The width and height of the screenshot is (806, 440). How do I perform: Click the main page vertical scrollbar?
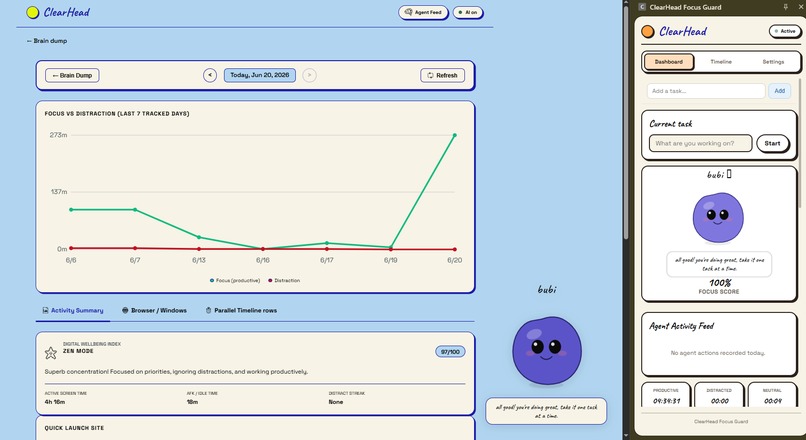tap(626, 123)
